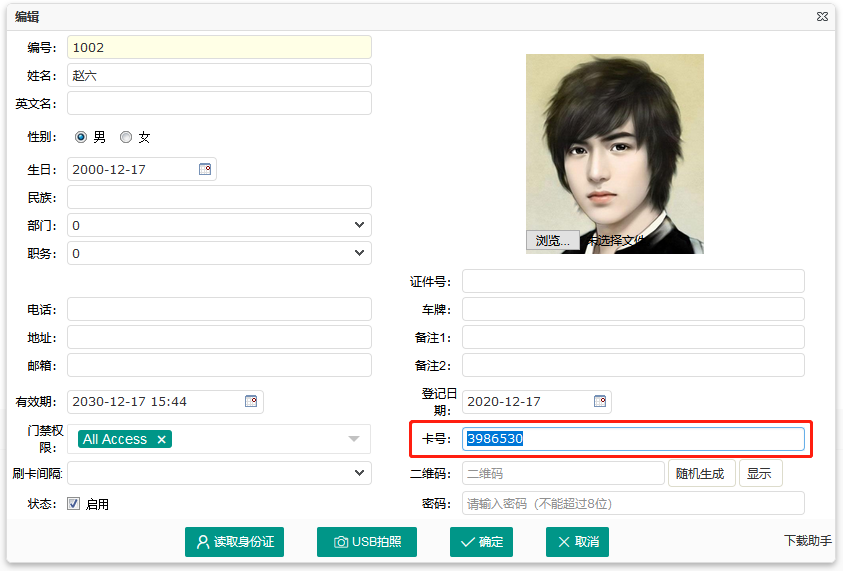Click the 备注2 remark field
Image resolution: width=843 pixels, height=571 pixels.
click(x=633, y=365)
